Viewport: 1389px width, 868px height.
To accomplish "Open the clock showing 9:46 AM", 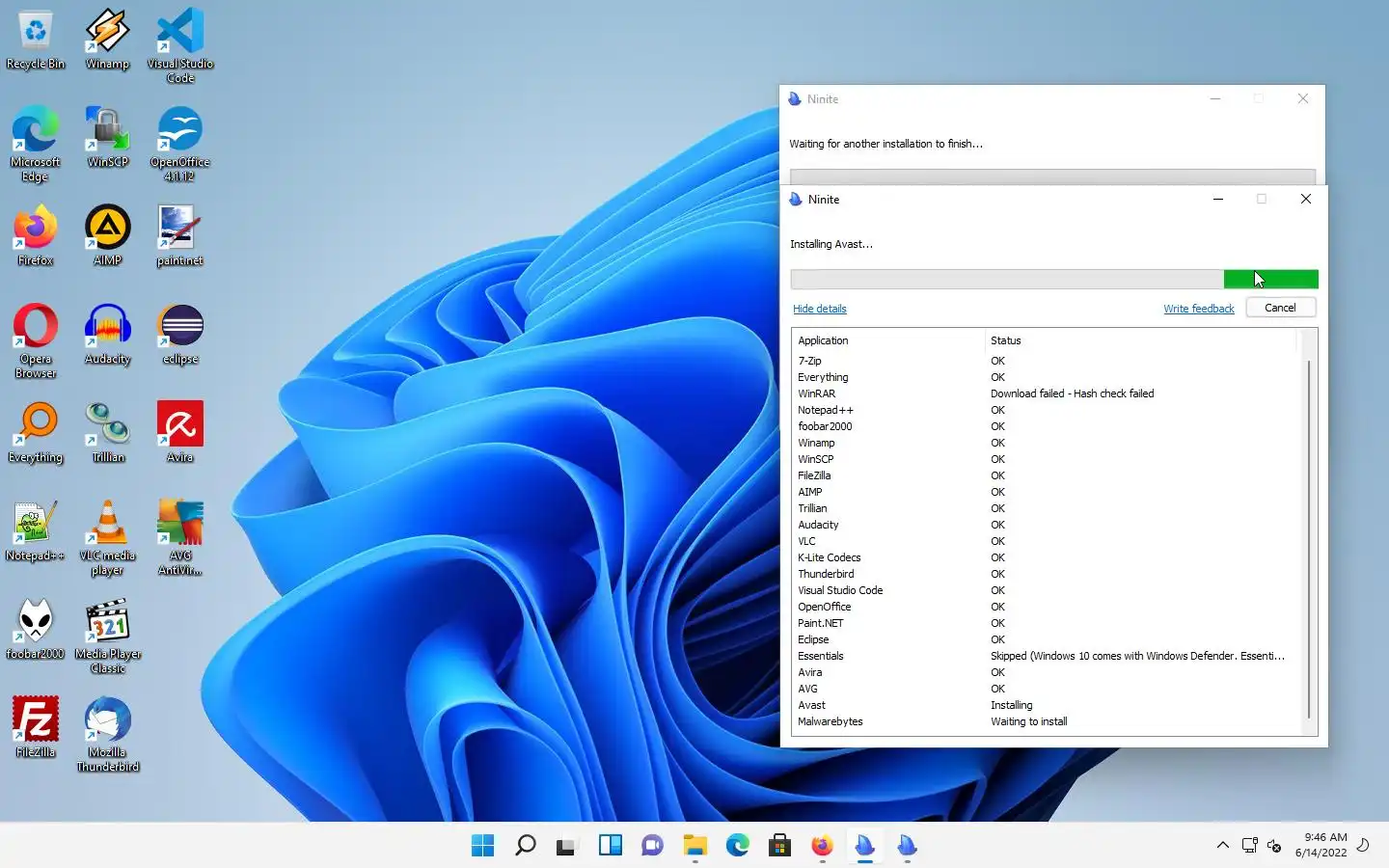I will click(x=1321, y=845).
